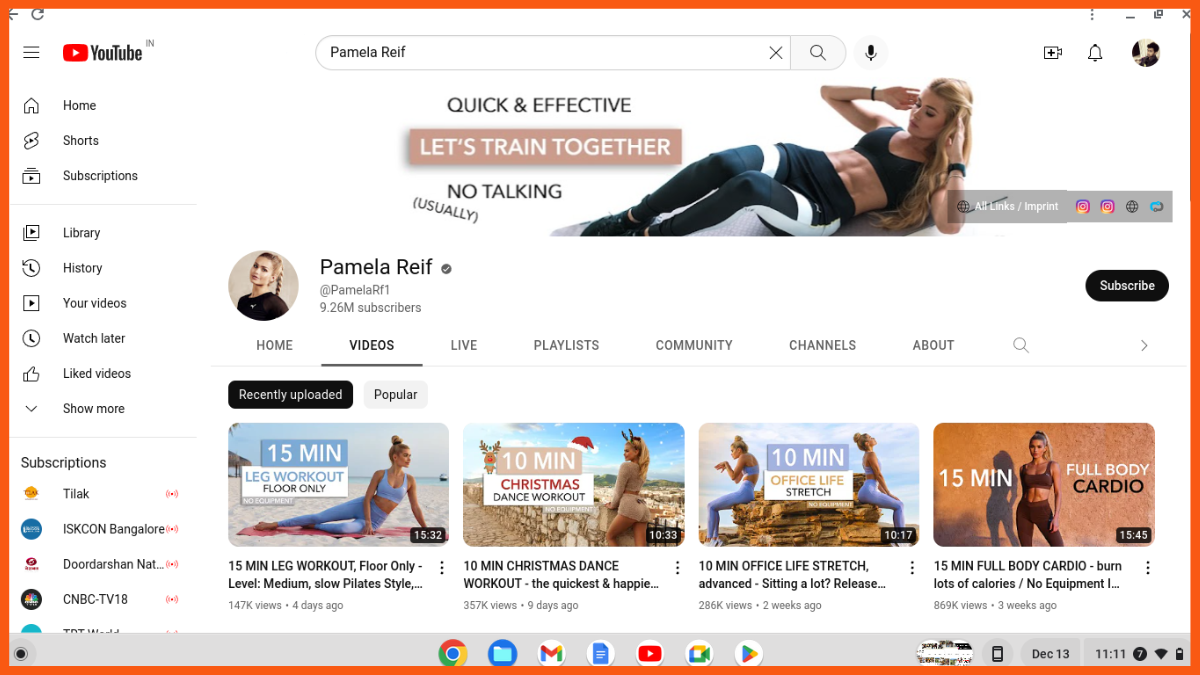Switch to the LIVE channel tab
The image size is (1200, 675).
tap(464, 345)
